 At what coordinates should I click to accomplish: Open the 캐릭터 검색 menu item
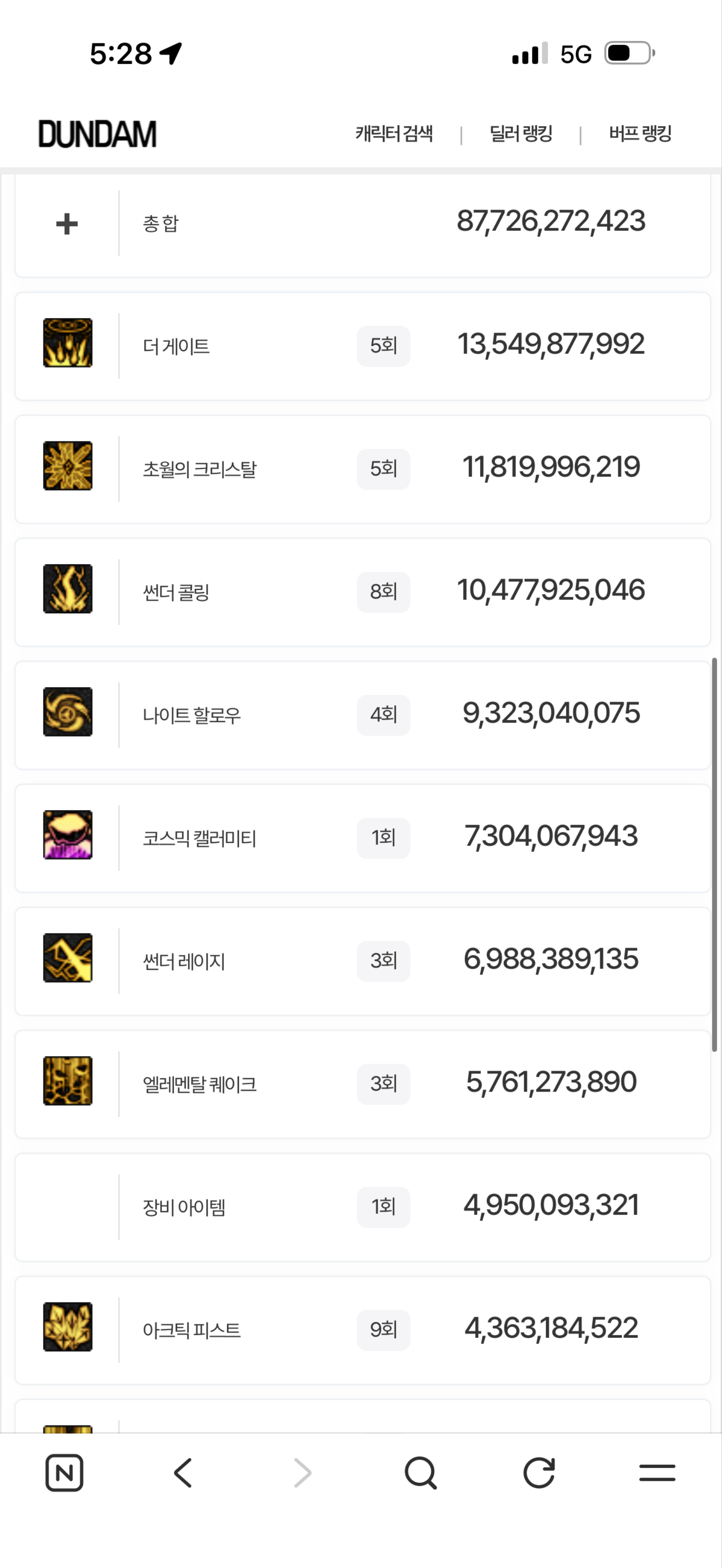(x=394, y=133)
